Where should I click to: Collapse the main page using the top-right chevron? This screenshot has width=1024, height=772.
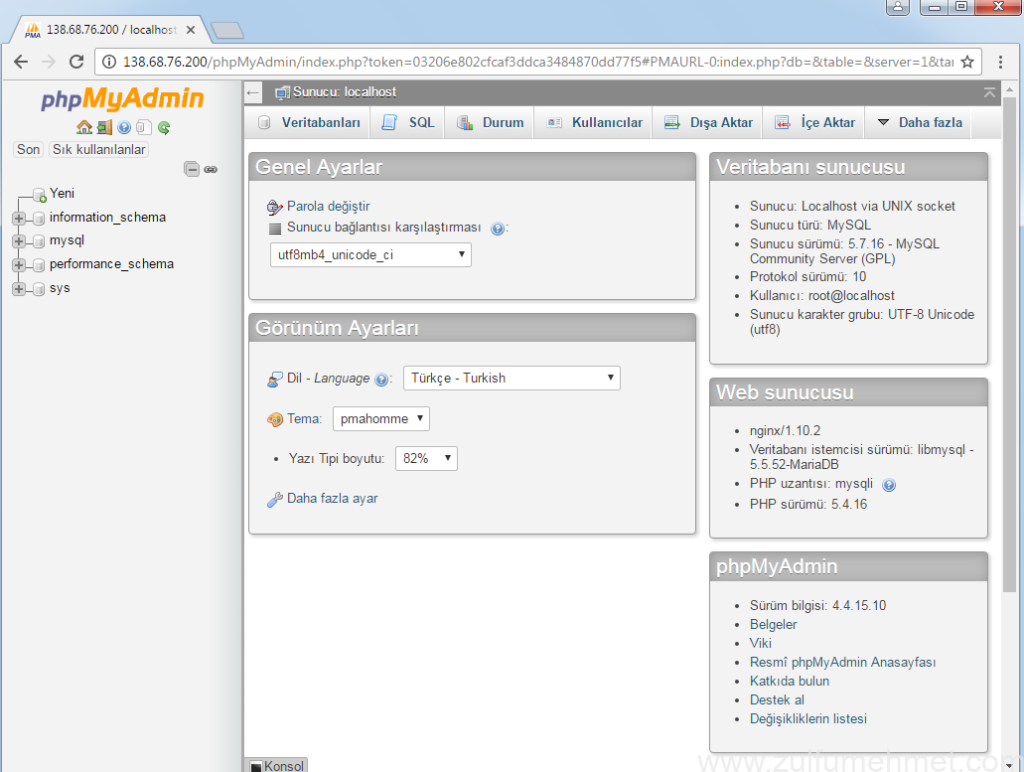pyautogui.click(x=989, y=92)
